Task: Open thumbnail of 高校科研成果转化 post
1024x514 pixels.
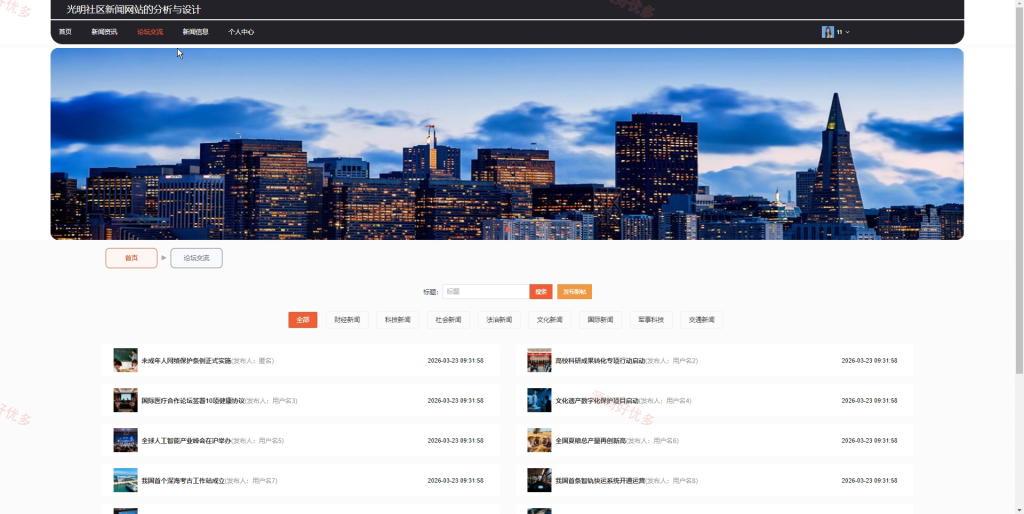Action: [x=539, y=361]
